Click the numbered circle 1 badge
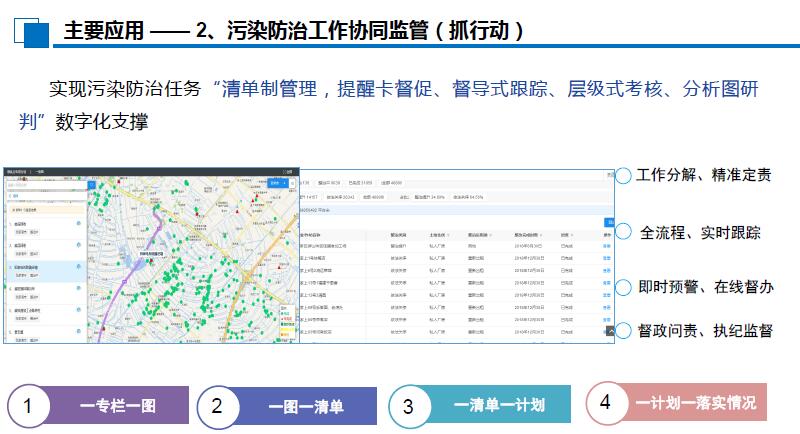This screenshot has width=800, height=434. click(x=29, y=406)
